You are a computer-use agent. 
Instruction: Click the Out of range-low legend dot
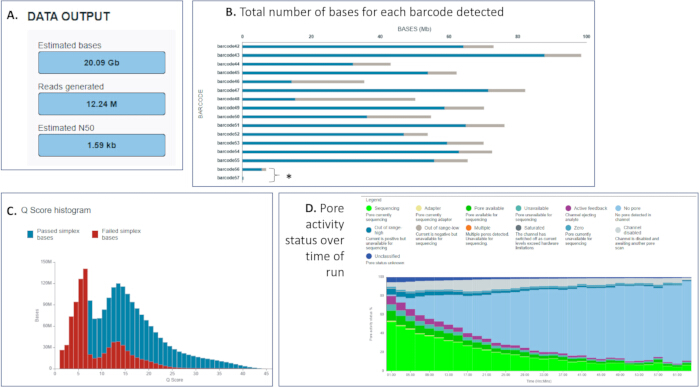tap(418, 228)
